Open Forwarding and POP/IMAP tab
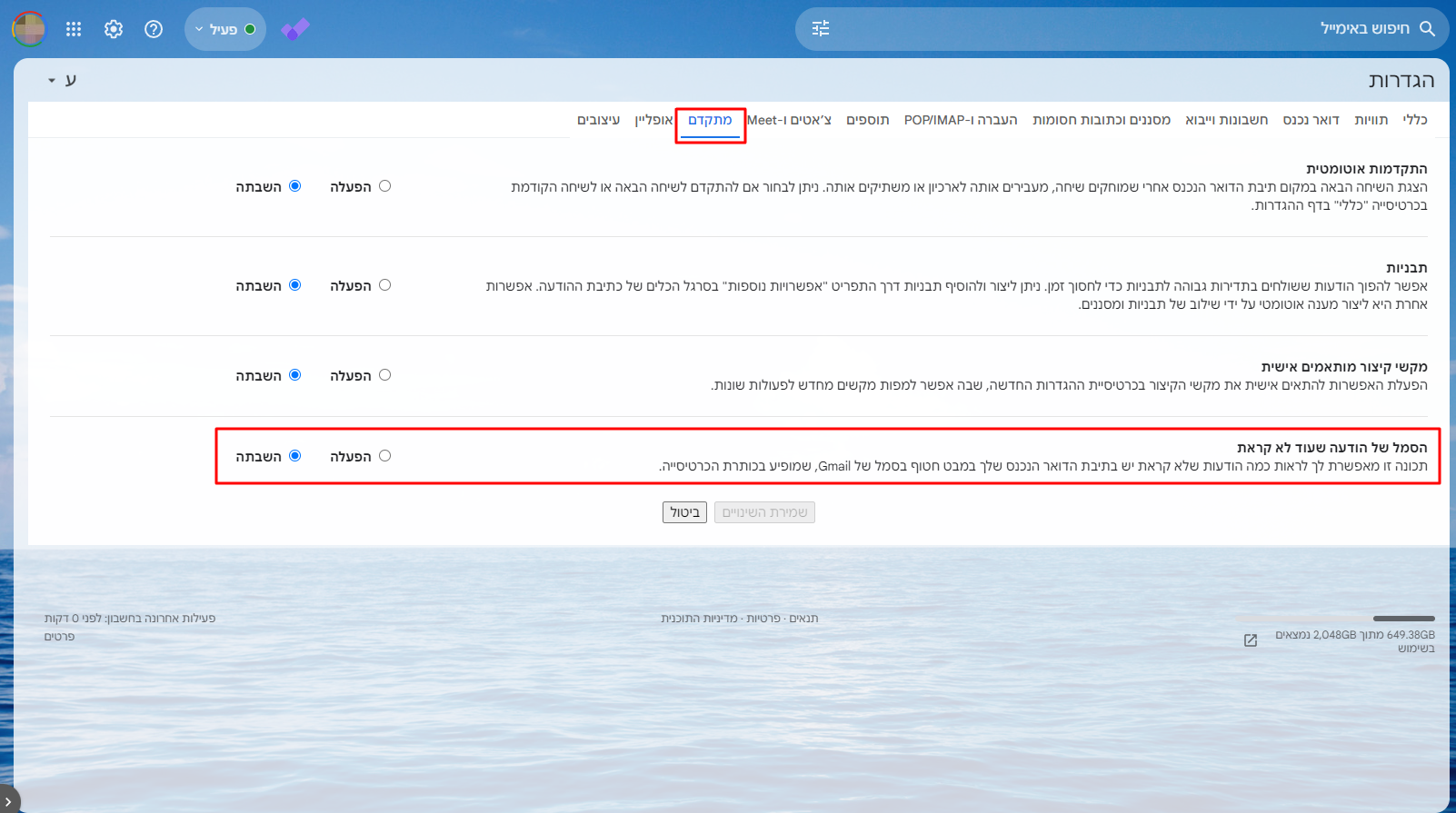This screenshot has width=1456, height=813. point(961,120)
